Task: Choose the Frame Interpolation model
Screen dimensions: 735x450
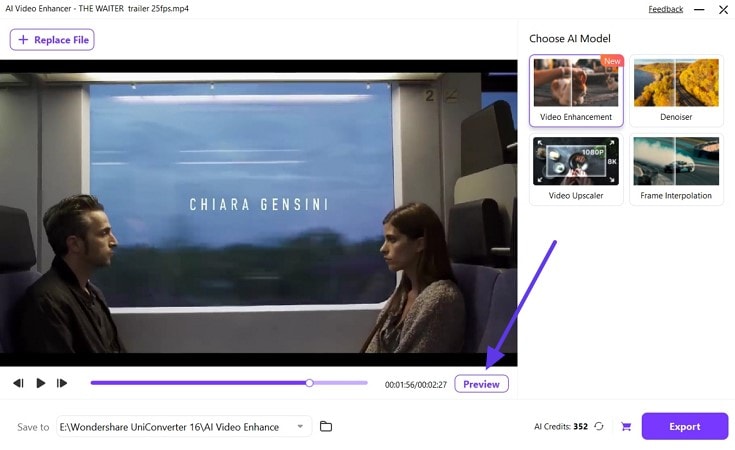Action: click(676, 169)
